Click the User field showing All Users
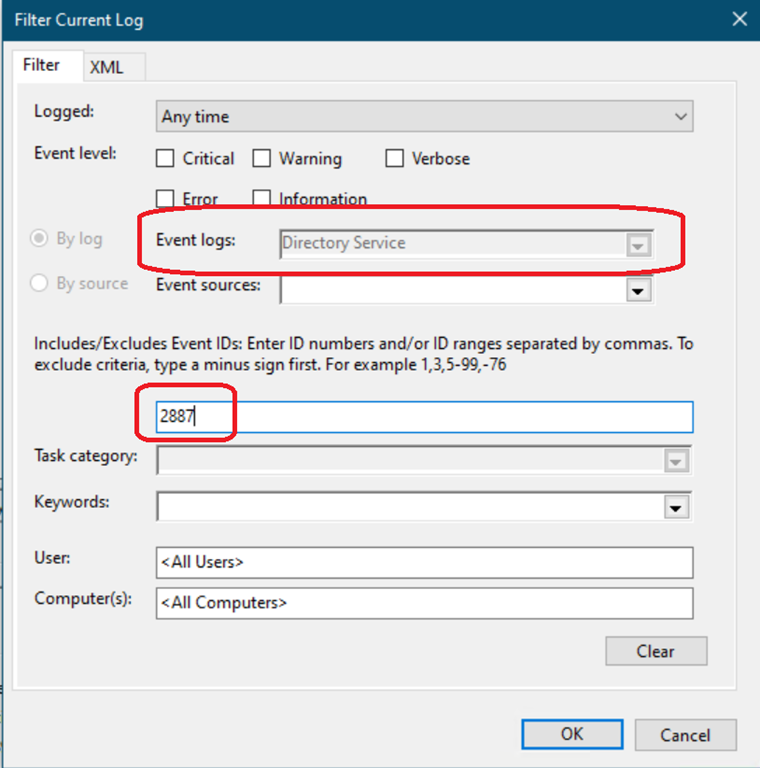Viewport: 760px width, 768px height. (x=424, y=562)
